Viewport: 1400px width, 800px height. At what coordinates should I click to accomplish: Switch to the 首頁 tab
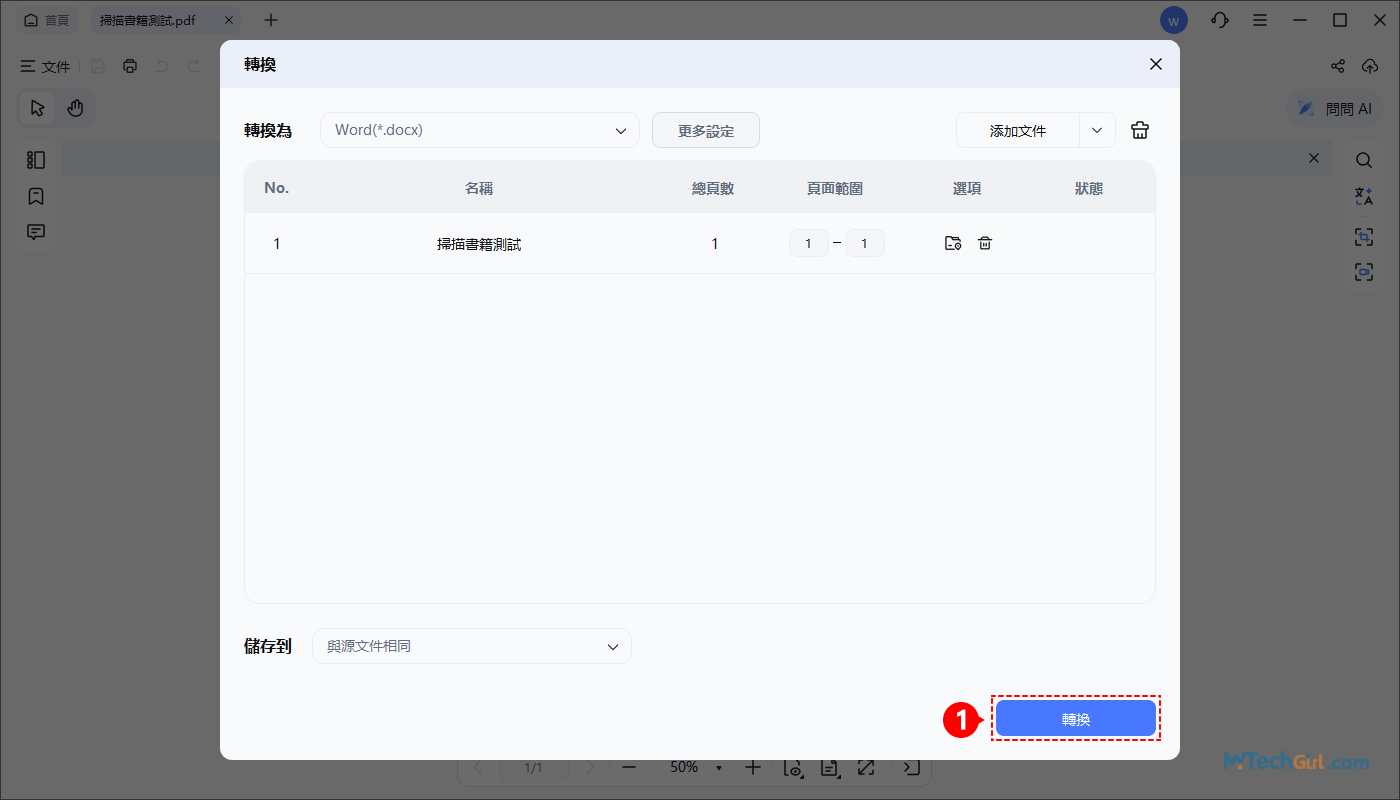tap(47, 20)
